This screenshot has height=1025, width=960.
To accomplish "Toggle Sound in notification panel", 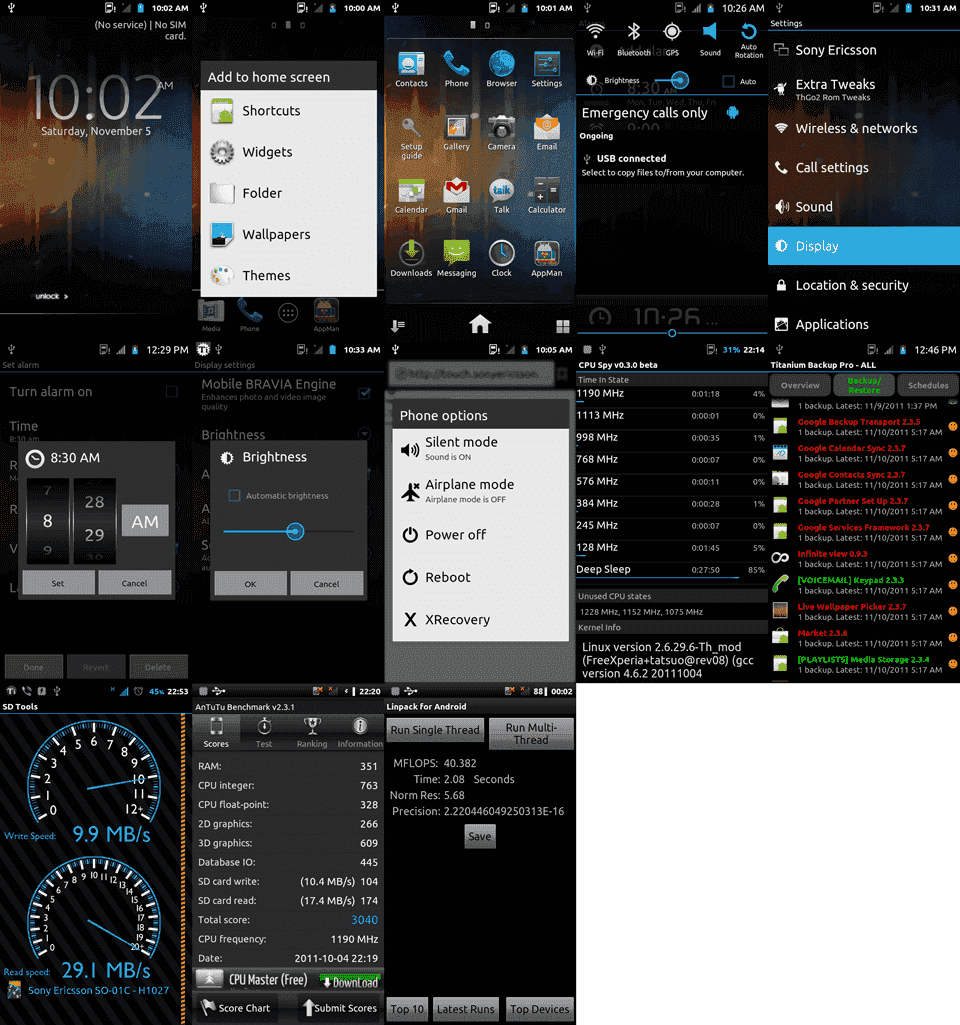I will pos(710,39).
